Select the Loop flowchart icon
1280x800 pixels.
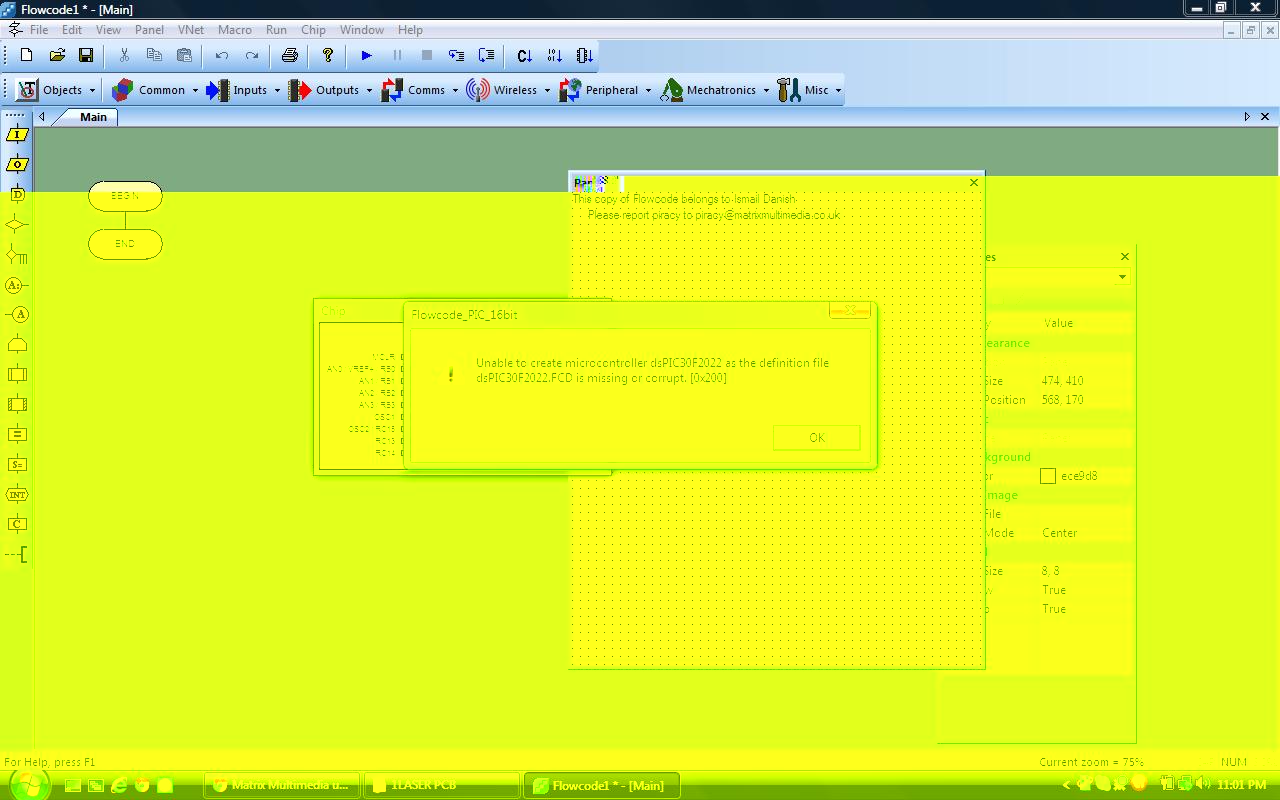click(x=17, y=345)
